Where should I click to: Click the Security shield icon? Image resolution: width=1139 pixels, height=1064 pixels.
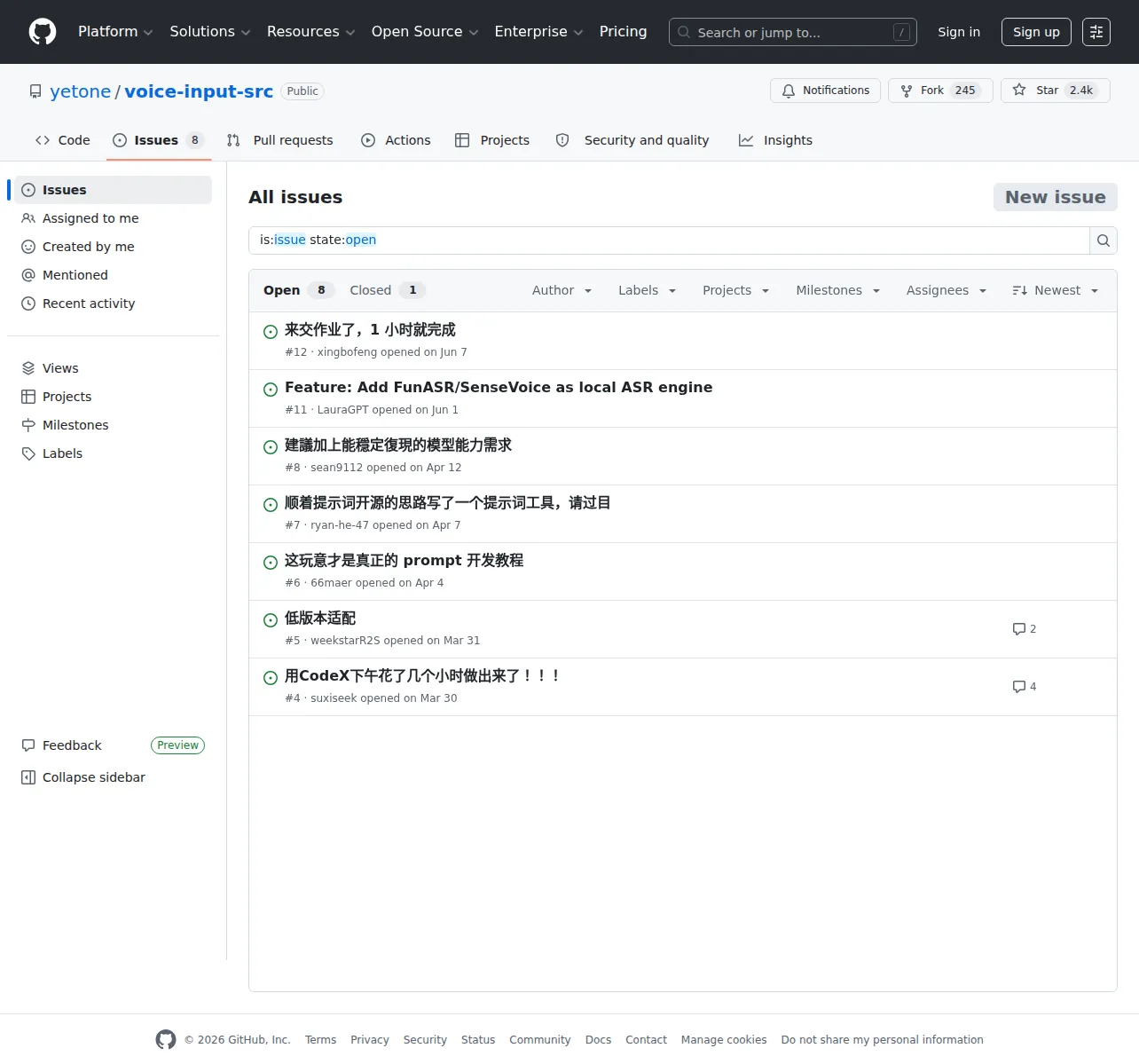pos(562,140)
